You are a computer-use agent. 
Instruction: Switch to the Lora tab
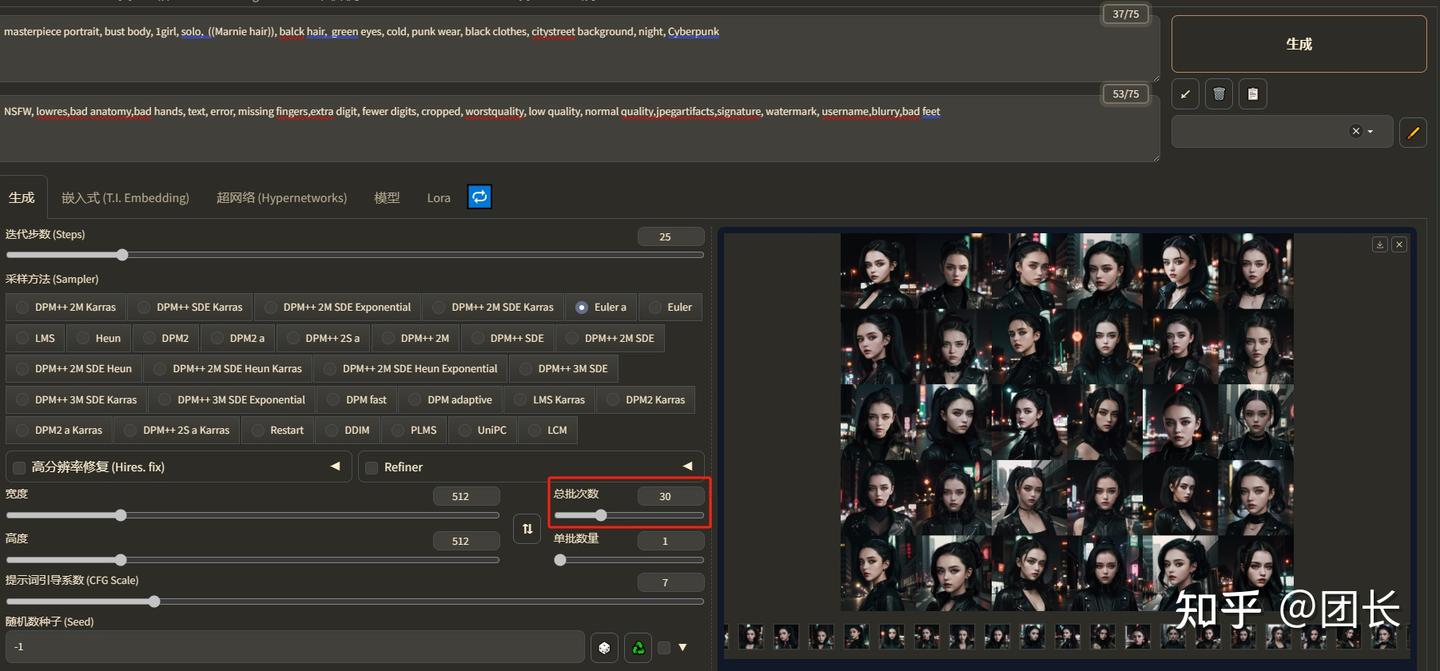coord(439,198)
